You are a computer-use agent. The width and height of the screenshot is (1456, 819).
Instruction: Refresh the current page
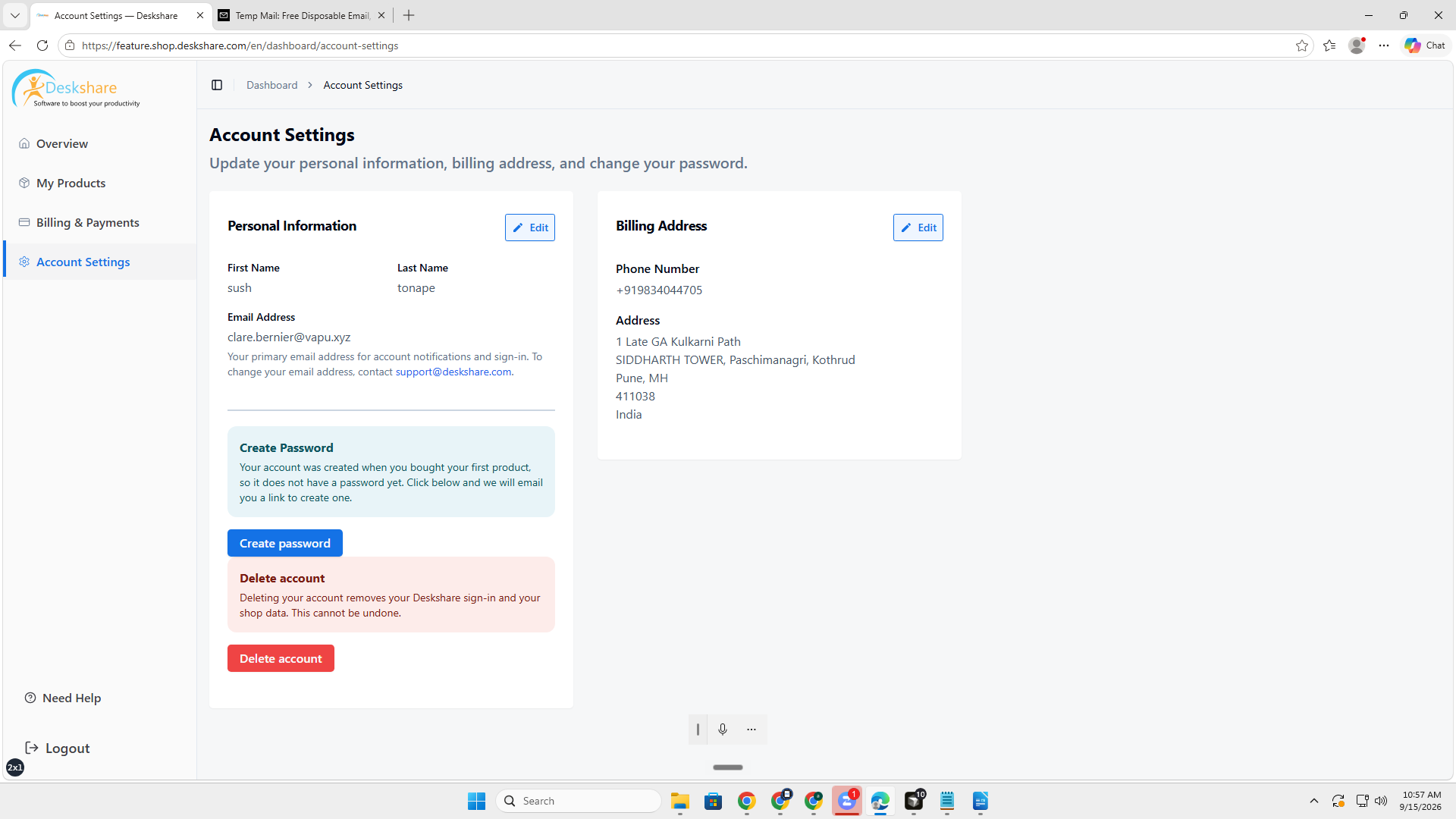(42, 45)
